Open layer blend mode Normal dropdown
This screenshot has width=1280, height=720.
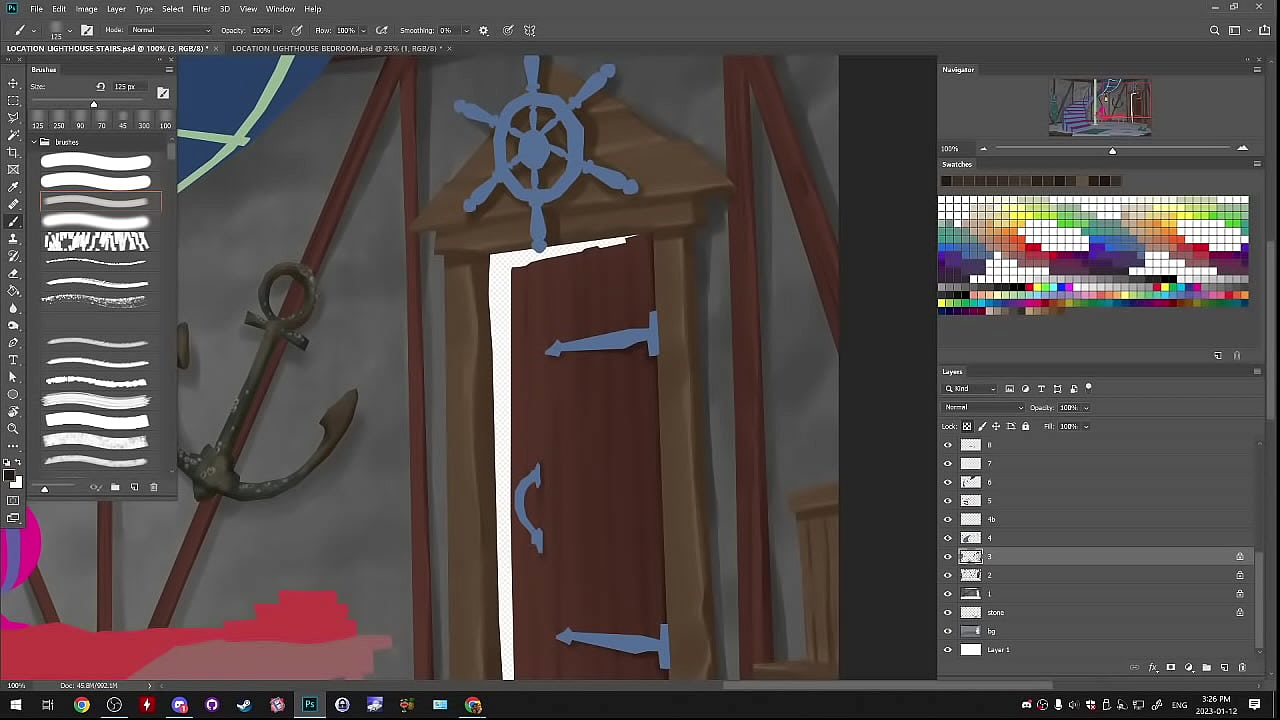coord(984,407)
